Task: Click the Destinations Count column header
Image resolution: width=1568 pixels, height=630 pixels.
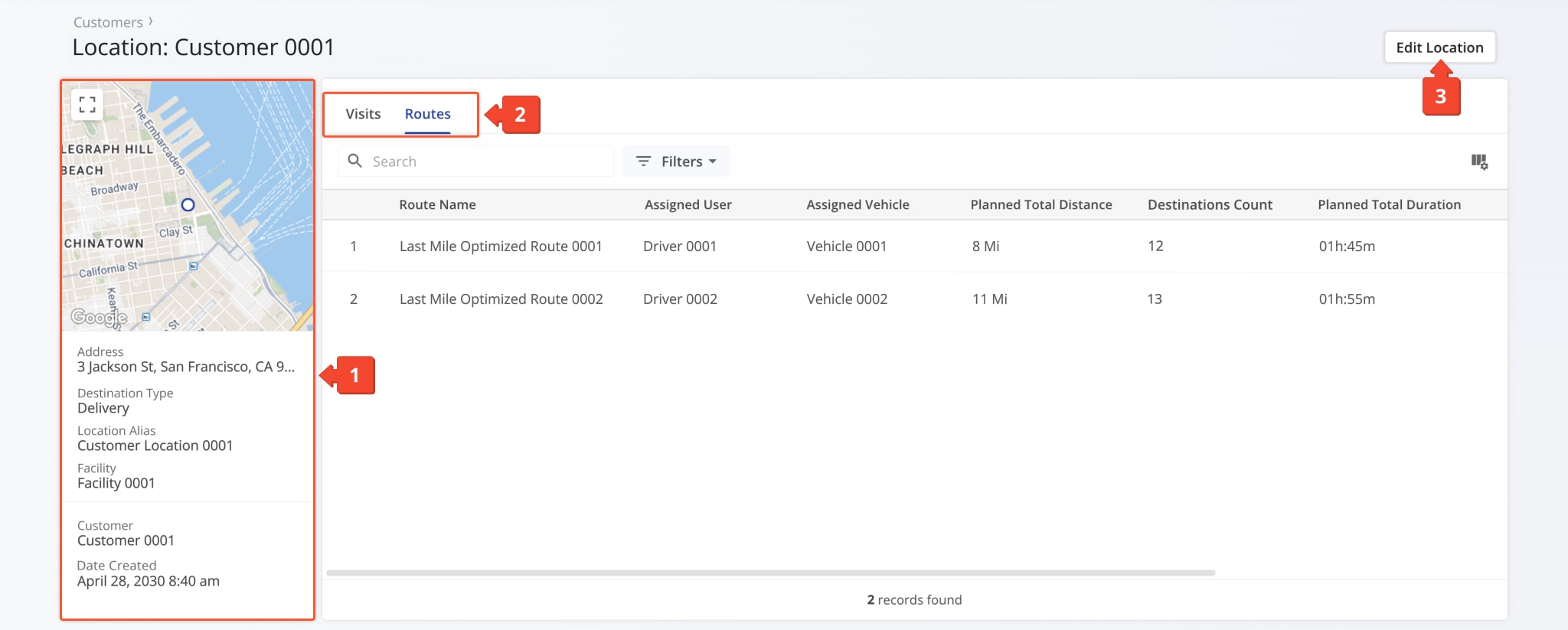Action: coord(1209,204)
